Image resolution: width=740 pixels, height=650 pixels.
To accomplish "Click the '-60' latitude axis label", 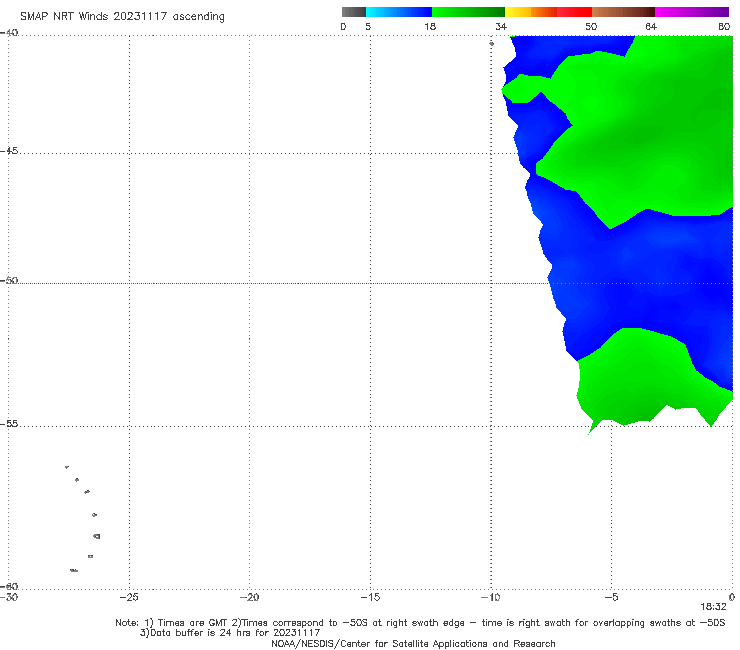I will (x=9, y=586).
